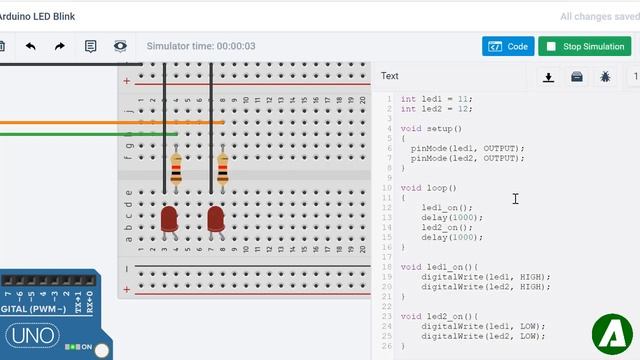The width and height of the screenshot is (640, 360).
Task: Click the Arduino UNO logo on board
Action: (32, 336)
